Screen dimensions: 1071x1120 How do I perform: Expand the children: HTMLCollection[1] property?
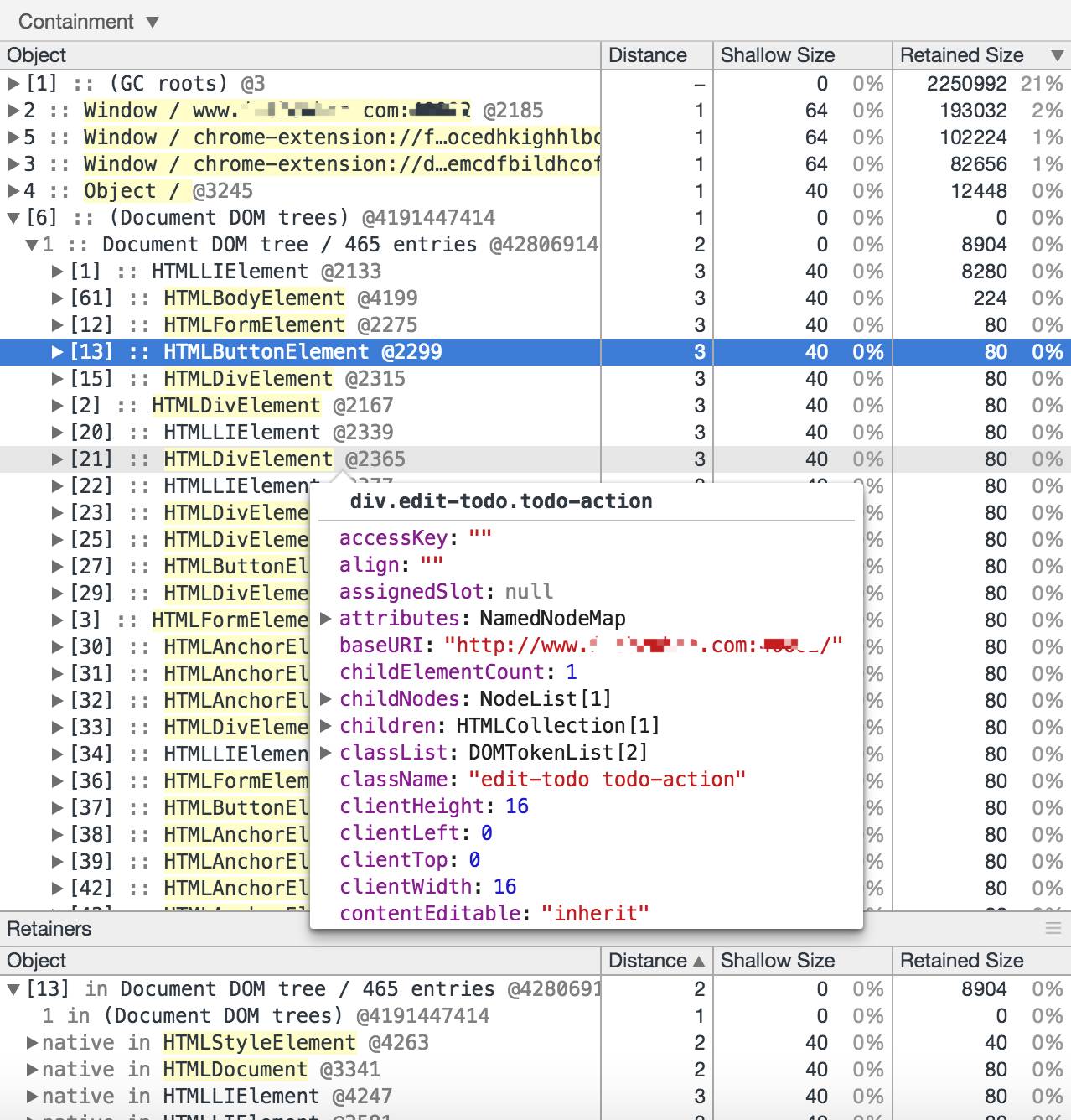(x=326, y=726)
